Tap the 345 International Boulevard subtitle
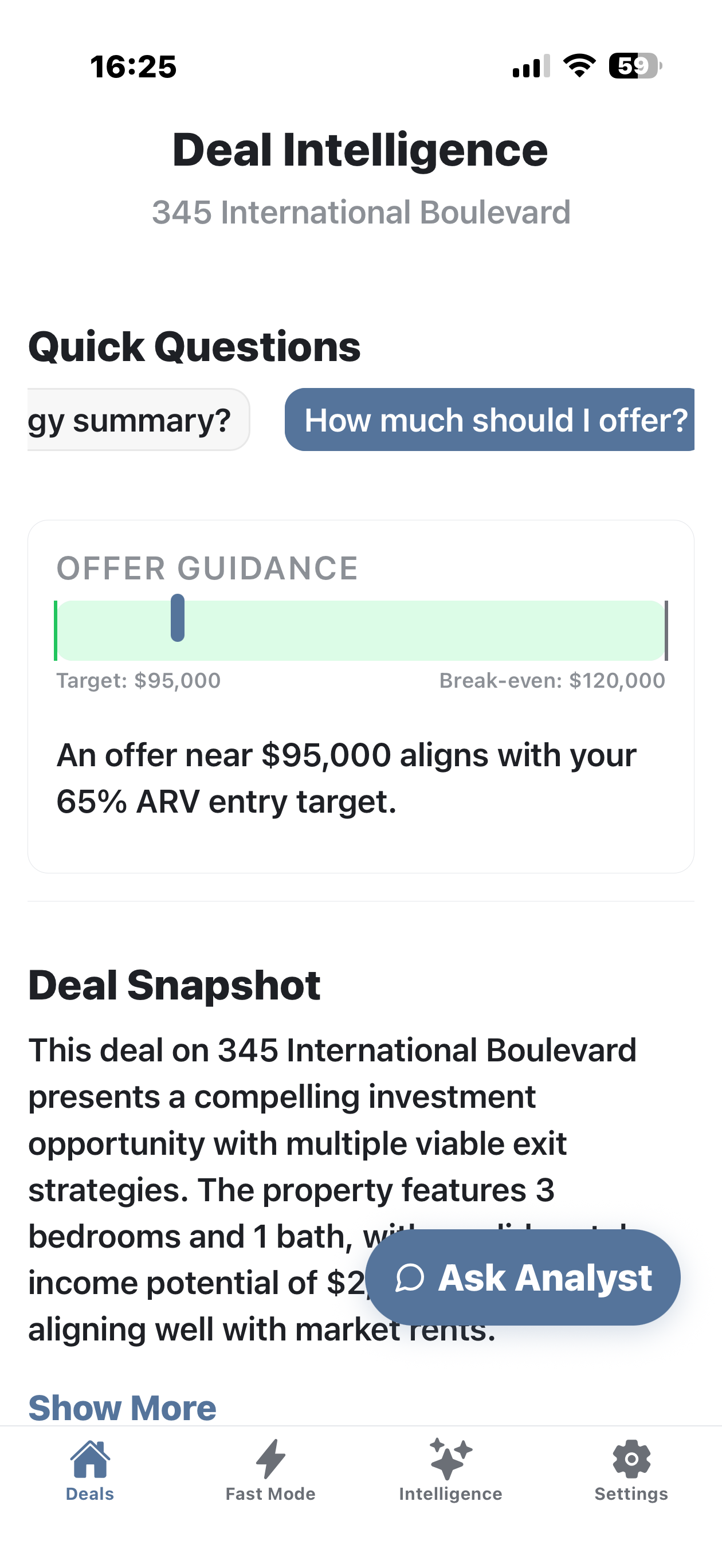 click(x=360, y=213)
